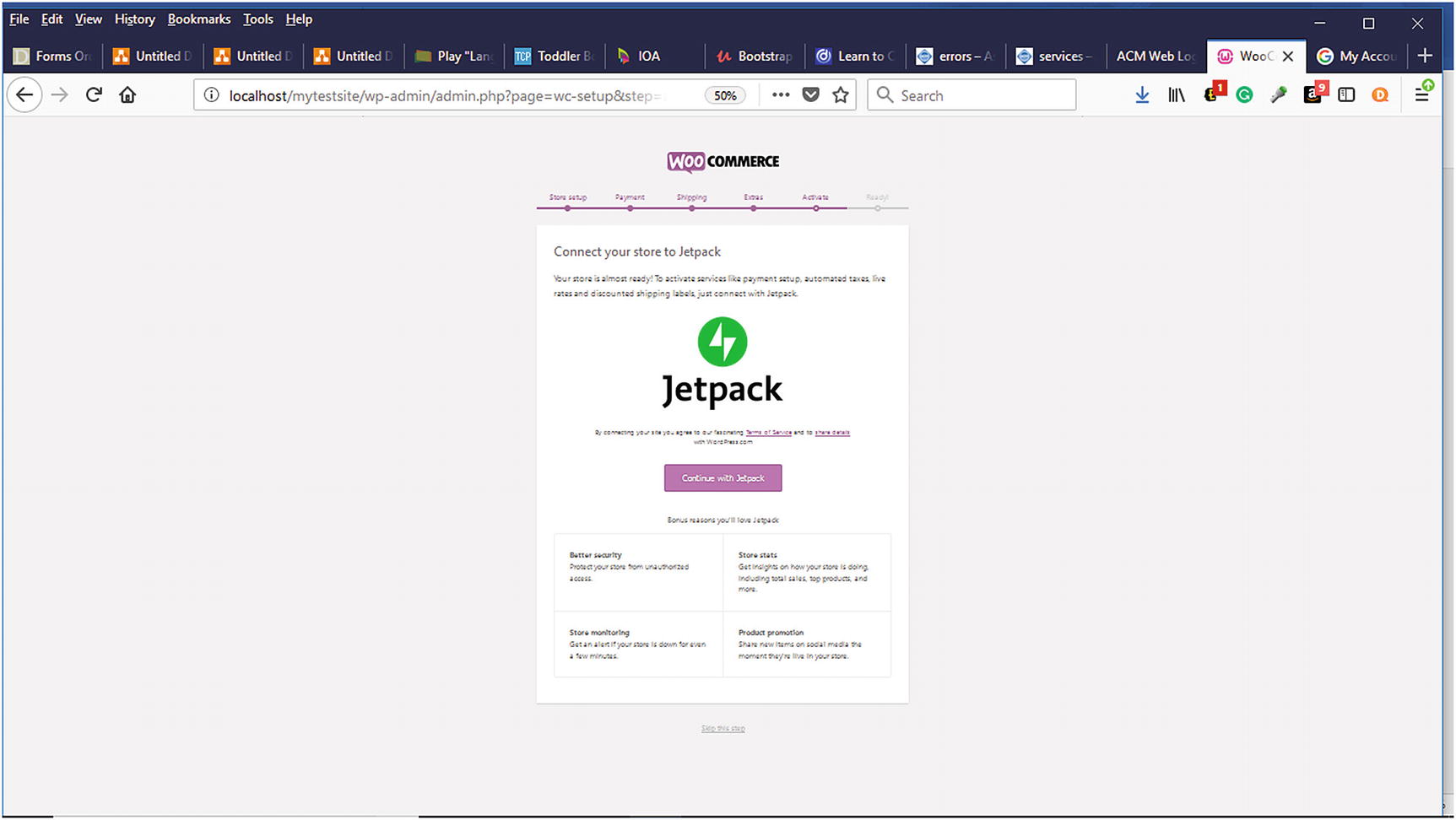Switch to the Play "Lan tab
The image size is (1456, 820).
pos(455,56)
